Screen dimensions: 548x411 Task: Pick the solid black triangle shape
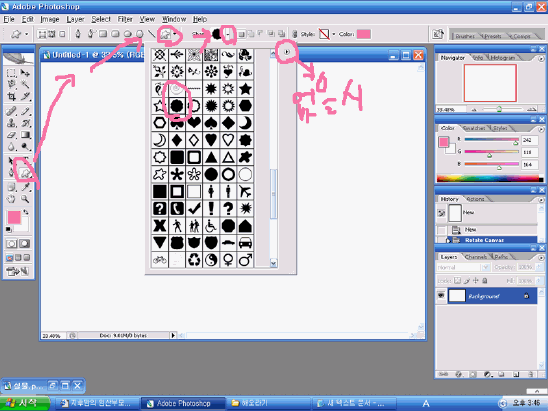(x=211, y=157)
